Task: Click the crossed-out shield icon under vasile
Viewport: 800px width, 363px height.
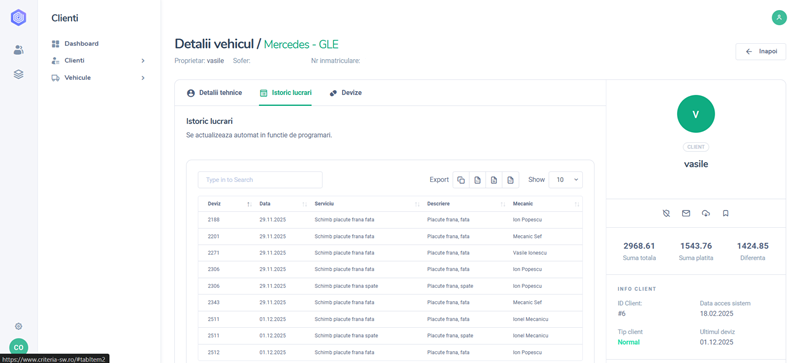Action: (666, 213)
